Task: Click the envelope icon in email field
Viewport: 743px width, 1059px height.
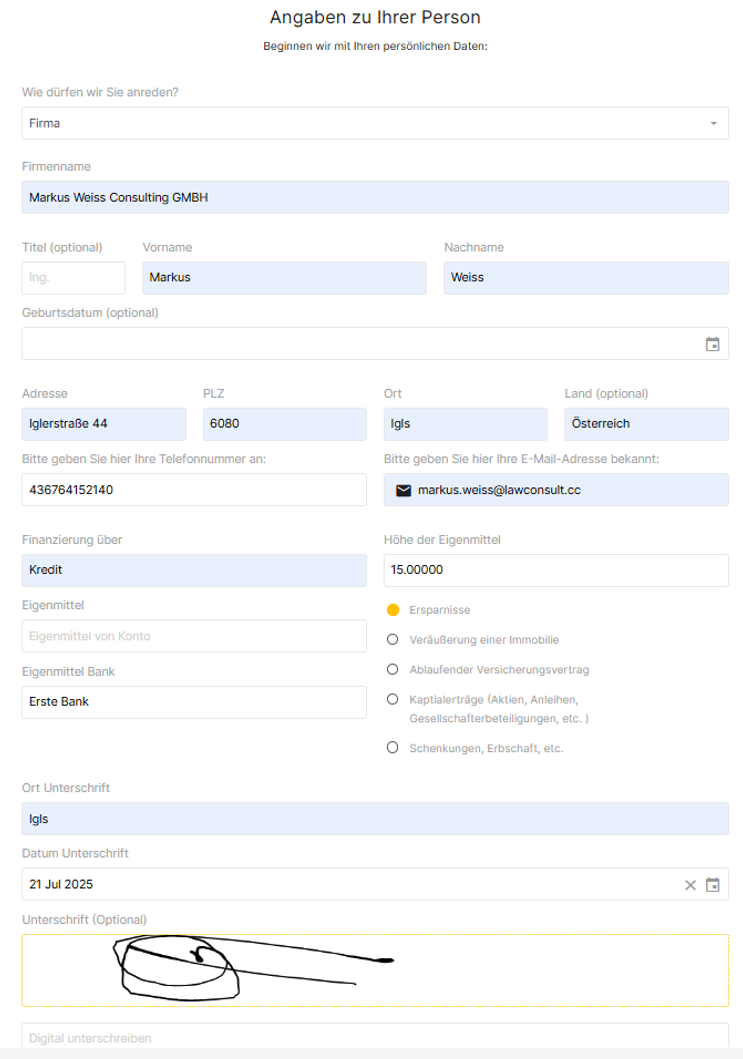Action: (404, 490)
